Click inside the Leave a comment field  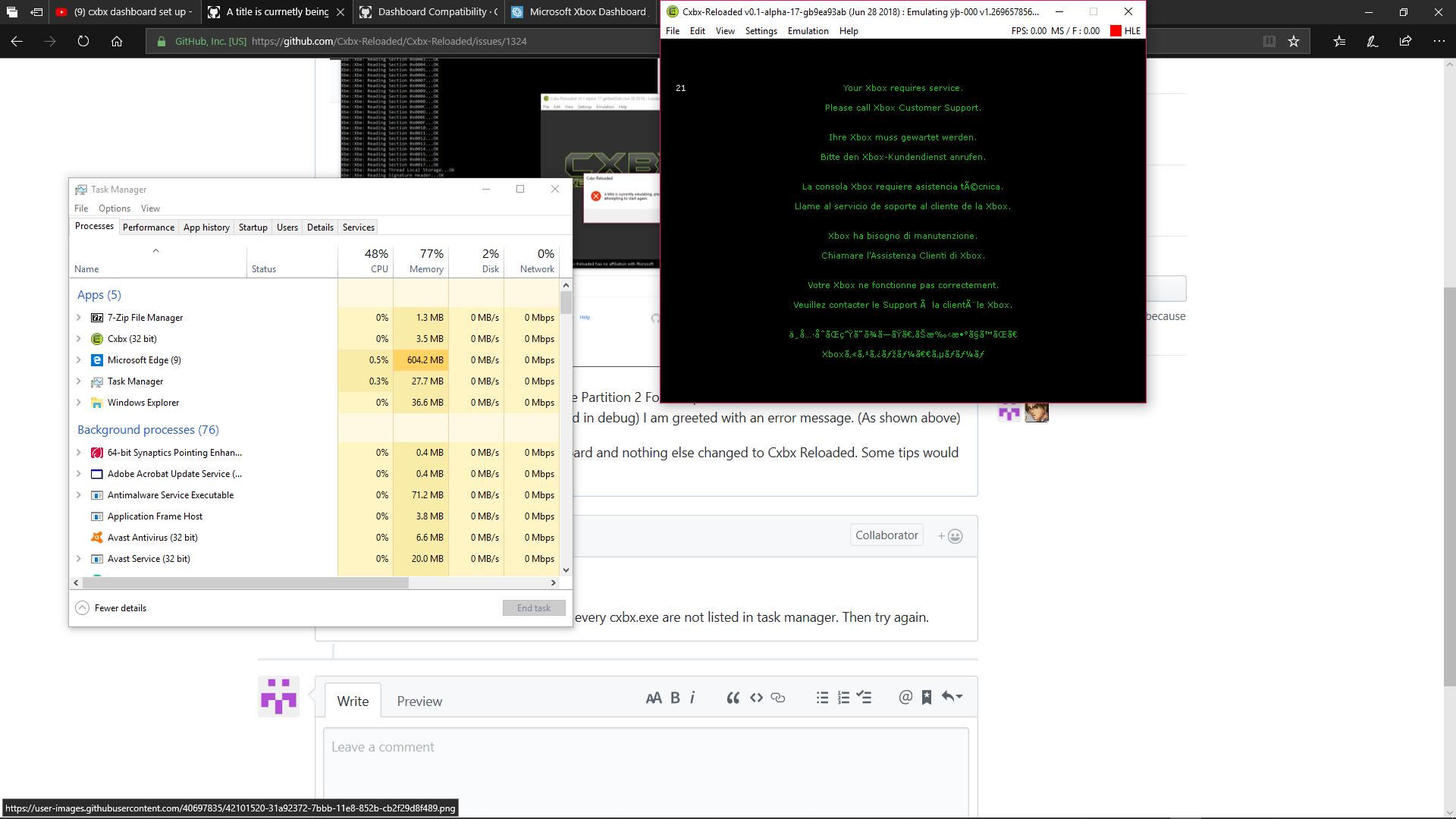point(646,758)
